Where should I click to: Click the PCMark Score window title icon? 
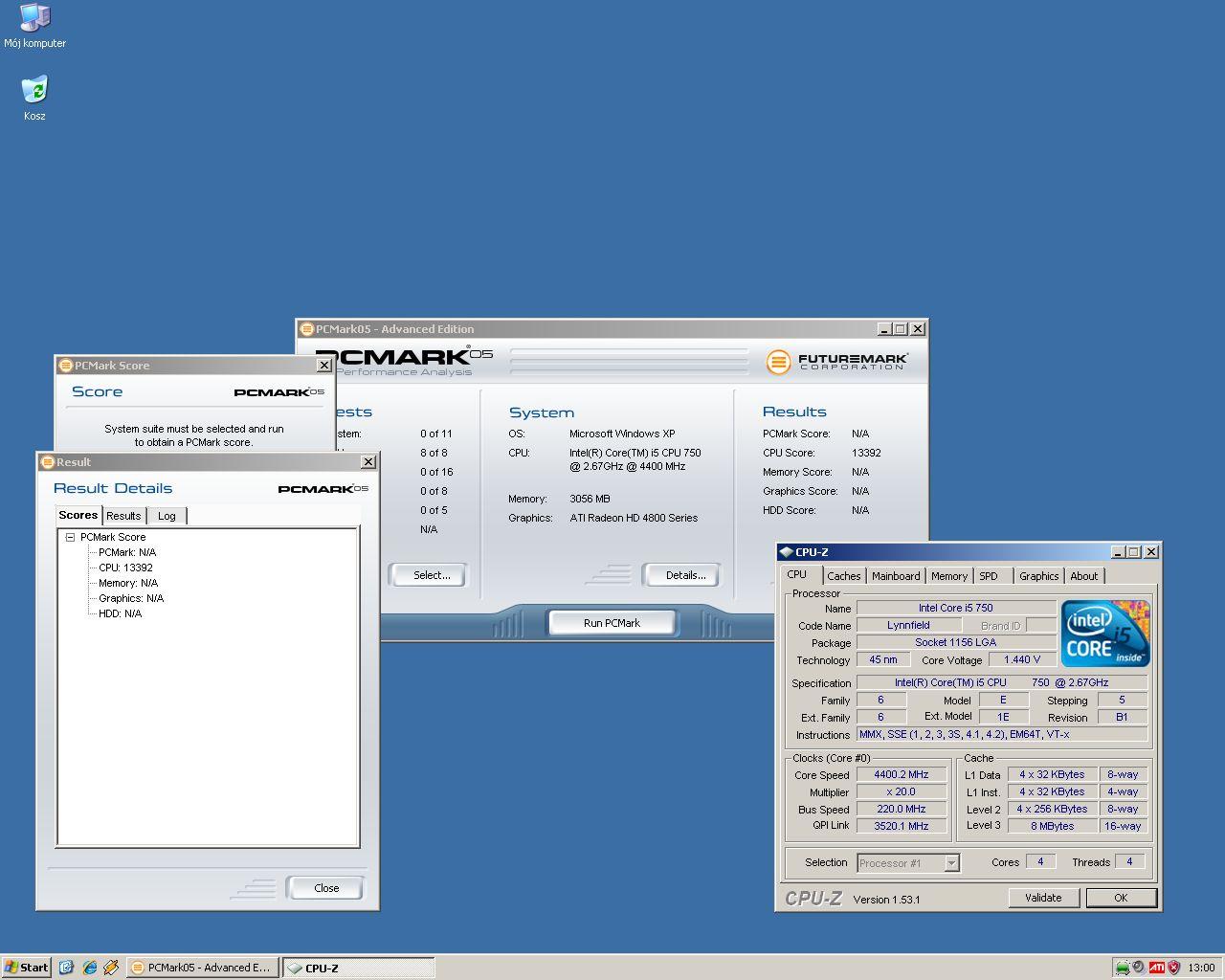[x=66, y=366]
